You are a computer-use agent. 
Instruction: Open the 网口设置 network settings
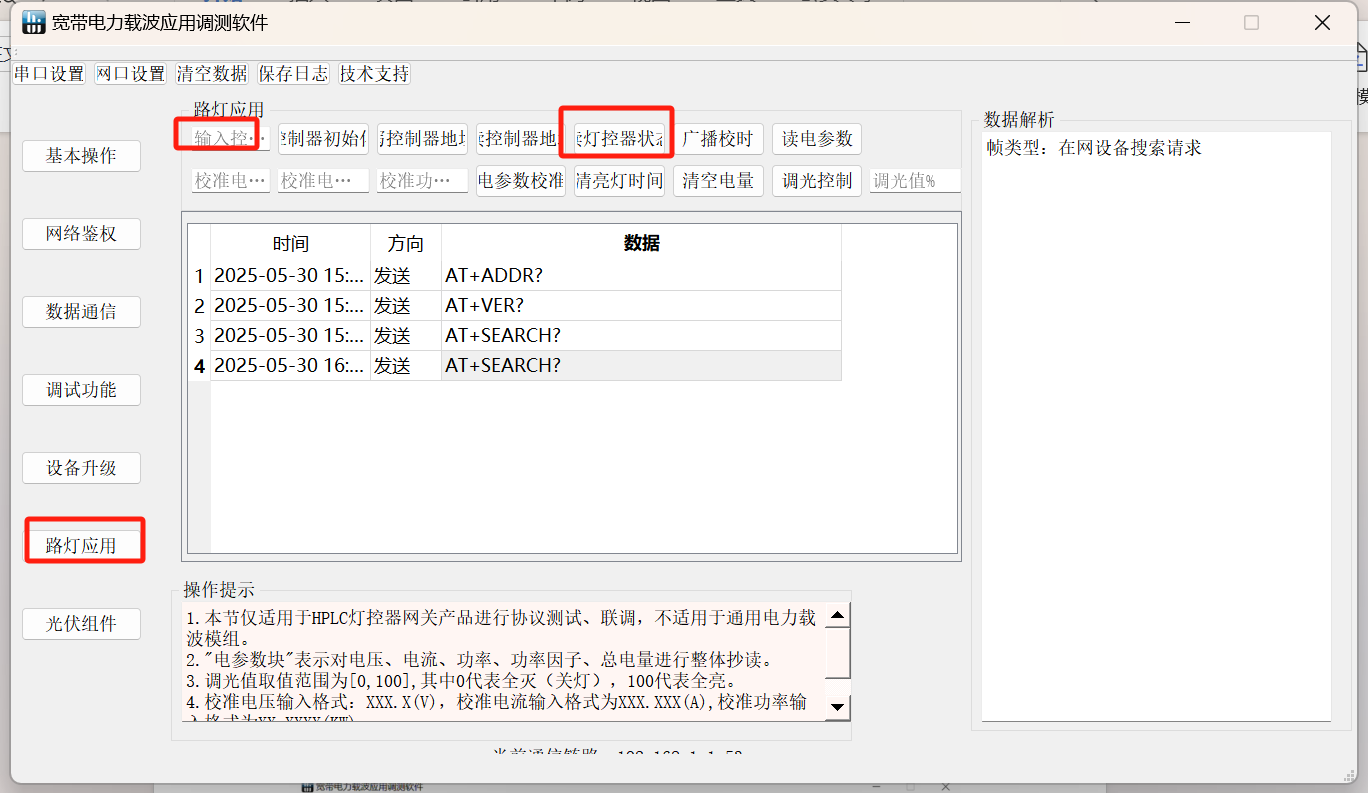click(x=130, y=73)
